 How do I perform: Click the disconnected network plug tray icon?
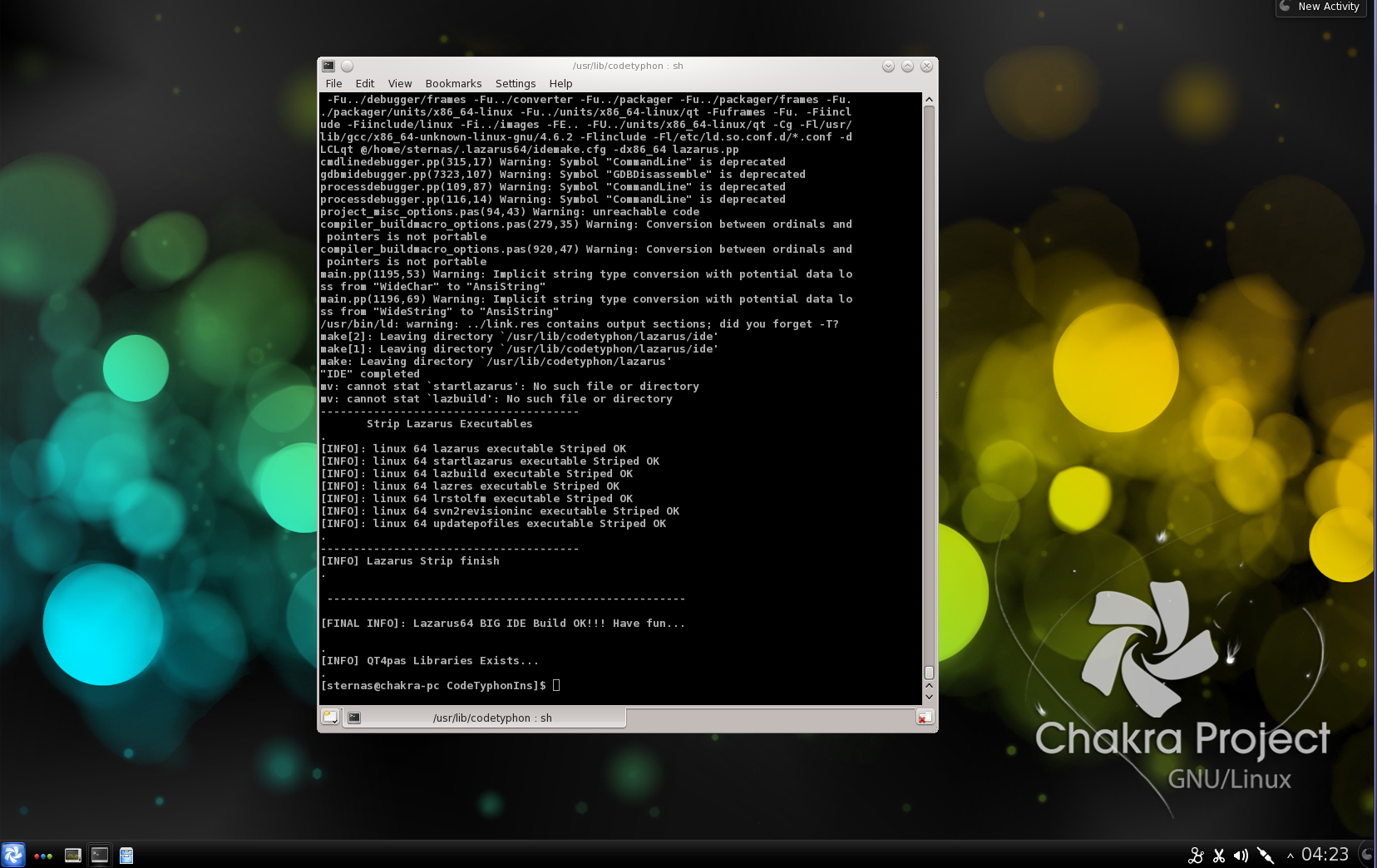[1266, 856]
